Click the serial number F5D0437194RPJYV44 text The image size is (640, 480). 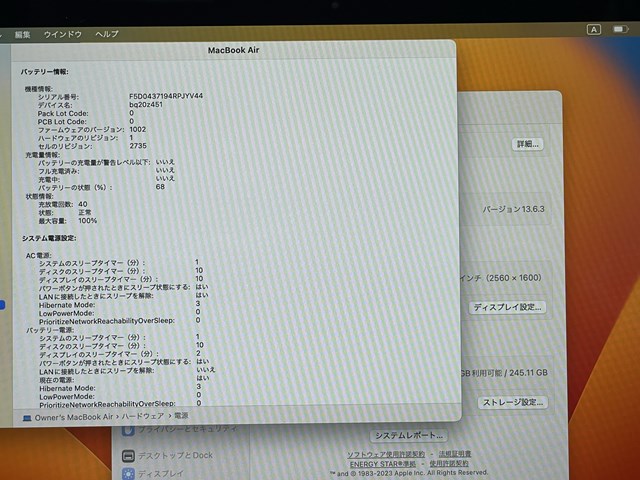point(166,96)
